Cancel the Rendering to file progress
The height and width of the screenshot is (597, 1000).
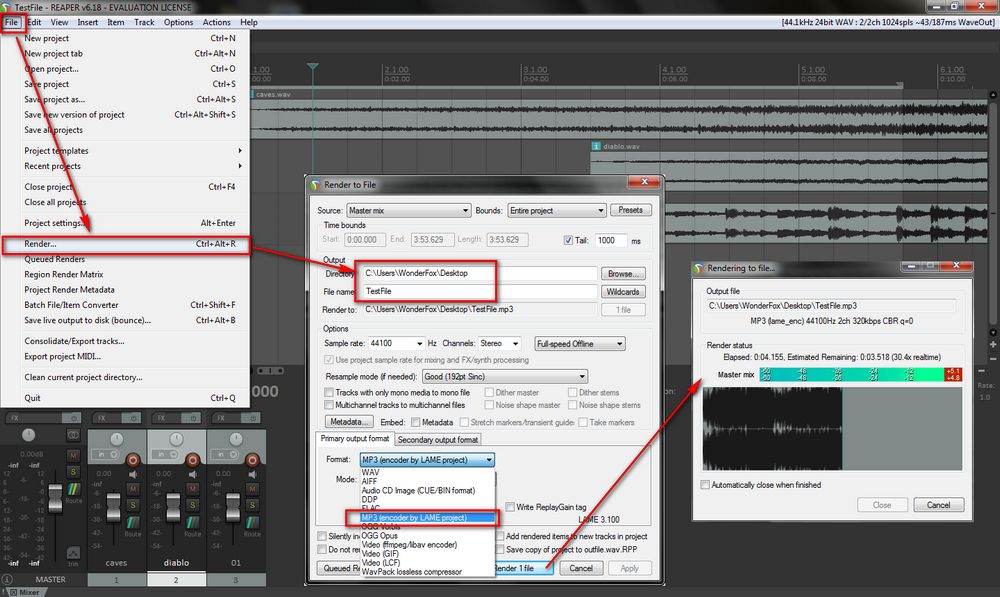pyautogui.click(x=938, y=505)
